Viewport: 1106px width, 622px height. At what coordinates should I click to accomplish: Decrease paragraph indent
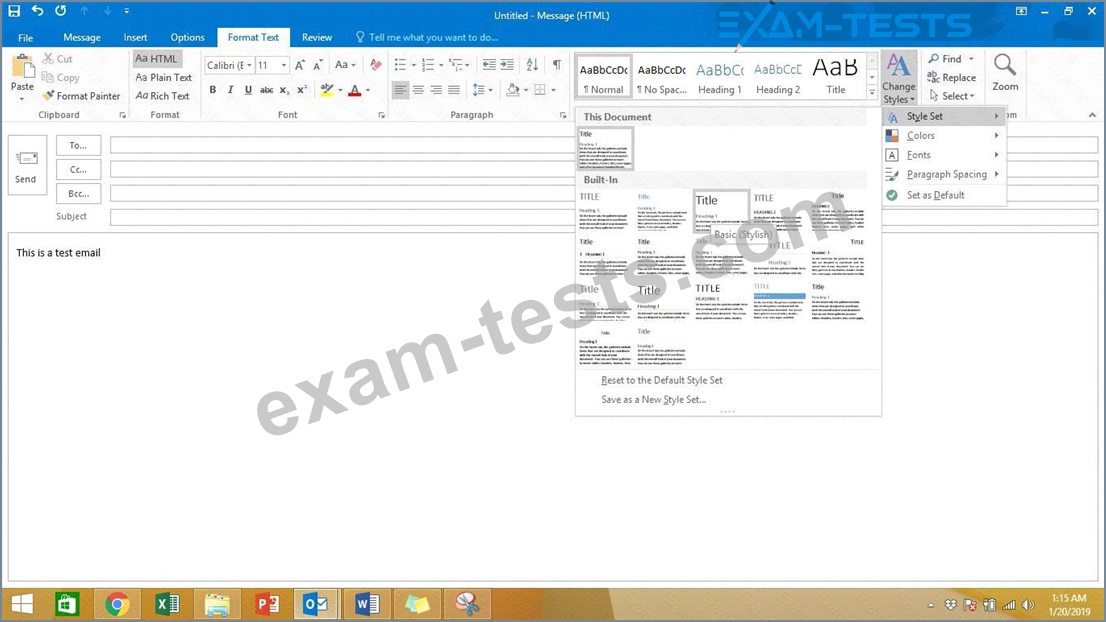[x=489, y=65]
